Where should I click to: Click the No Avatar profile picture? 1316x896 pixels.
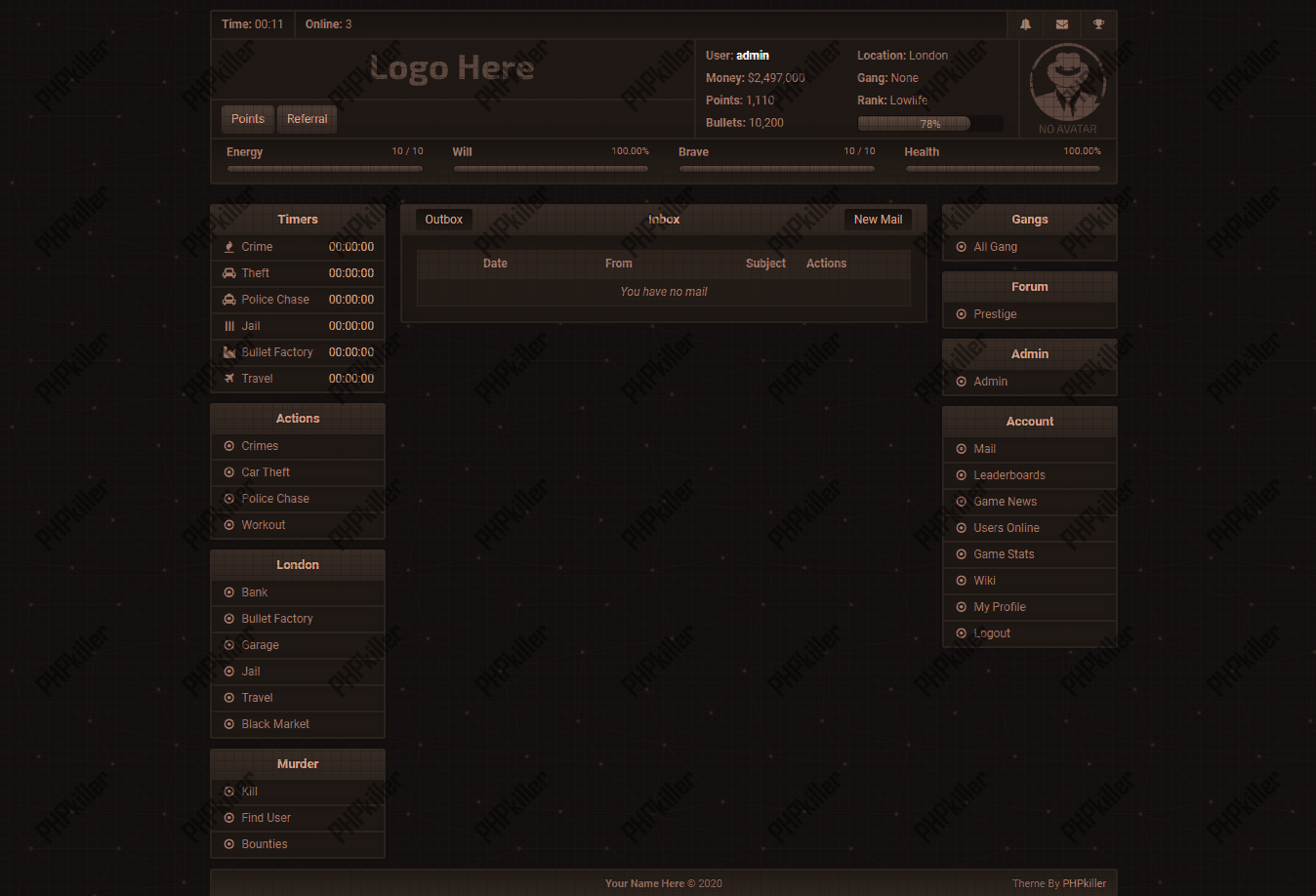point(1068,88)
